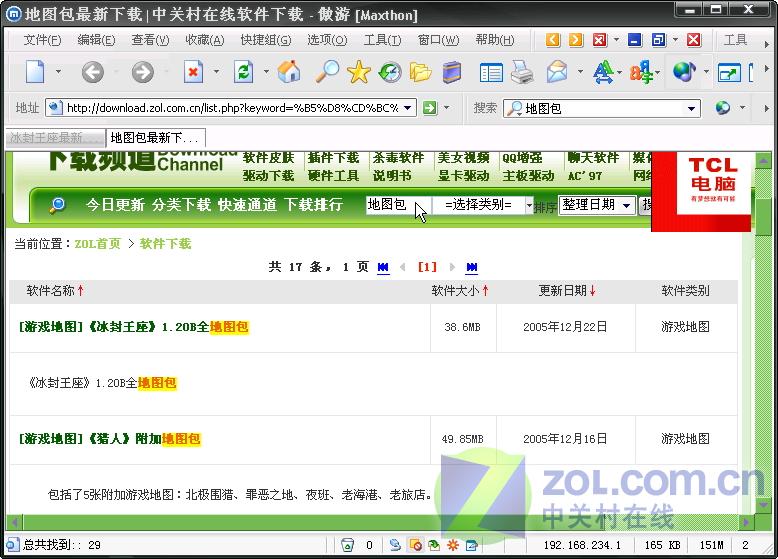The width and height of the screenshot is (778, 559).
Task: Click the globe search engine icon
Action: pyautogui.click(x=722, y=108)
